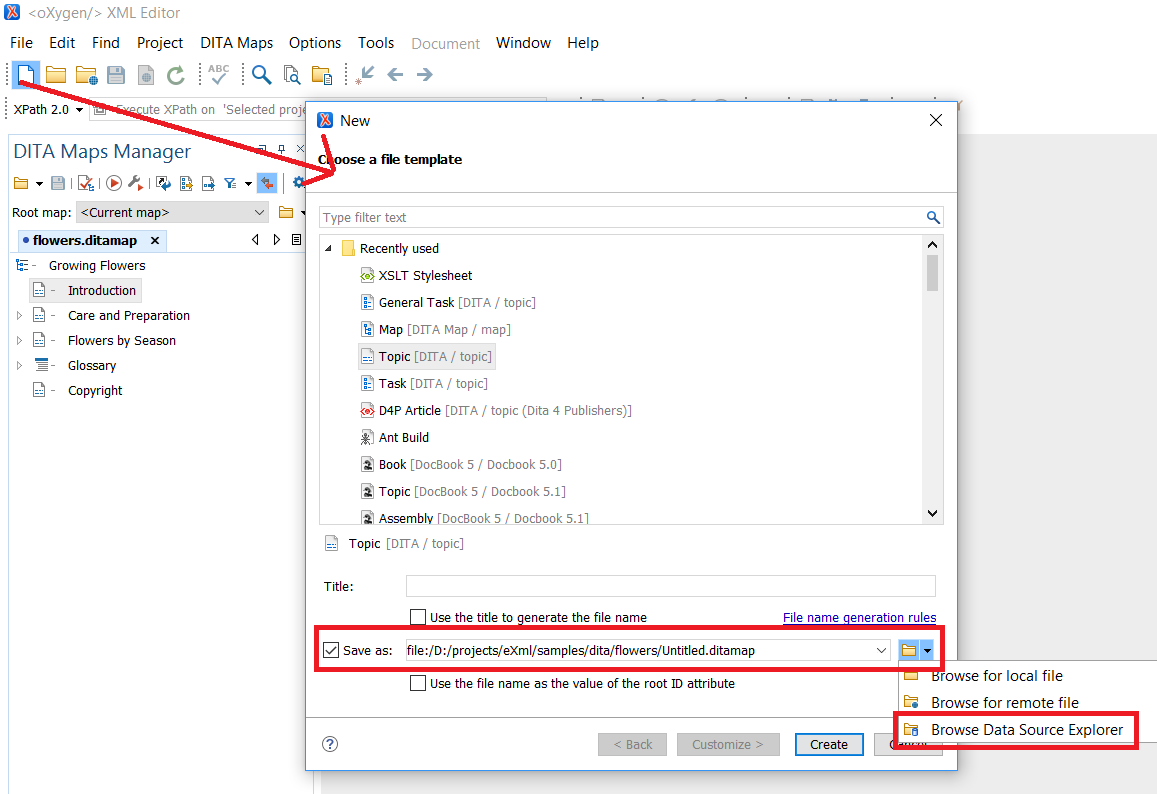Click the Back button
The image size is (1157, 794).
632,745
